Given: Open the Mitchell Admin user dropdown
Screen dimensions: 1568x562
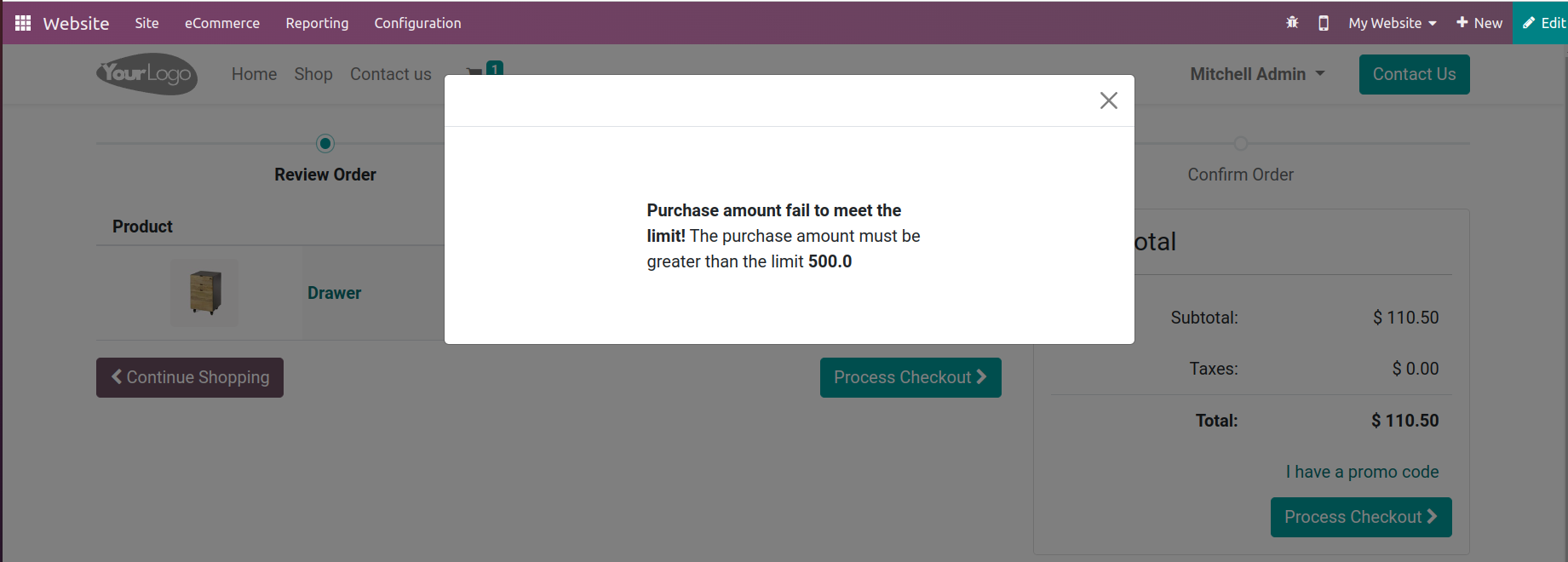Looking at the screenshot, I should (x=1257, y=74).
